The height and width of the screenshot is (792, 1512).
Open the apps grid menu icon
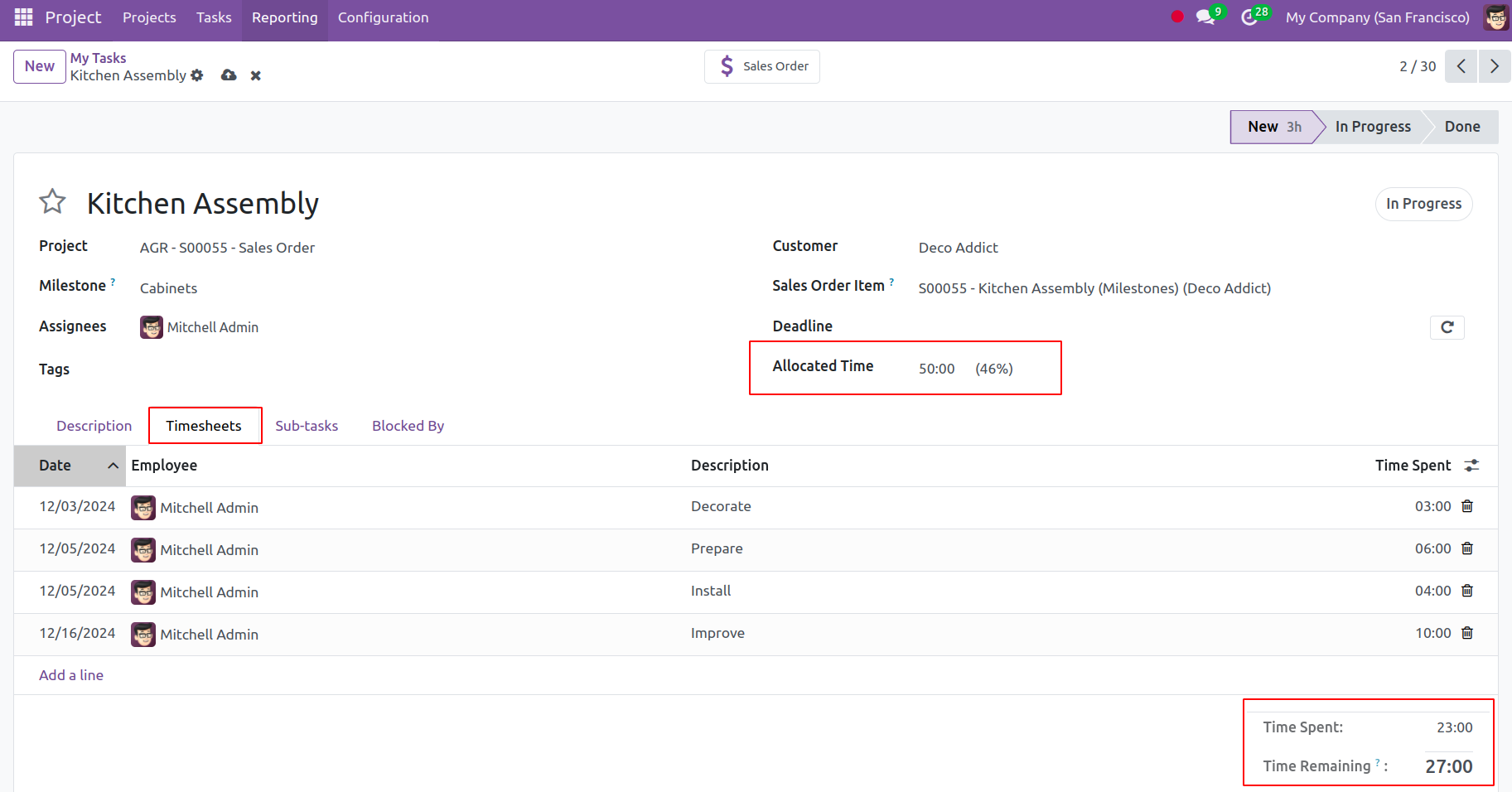point(23,17)
